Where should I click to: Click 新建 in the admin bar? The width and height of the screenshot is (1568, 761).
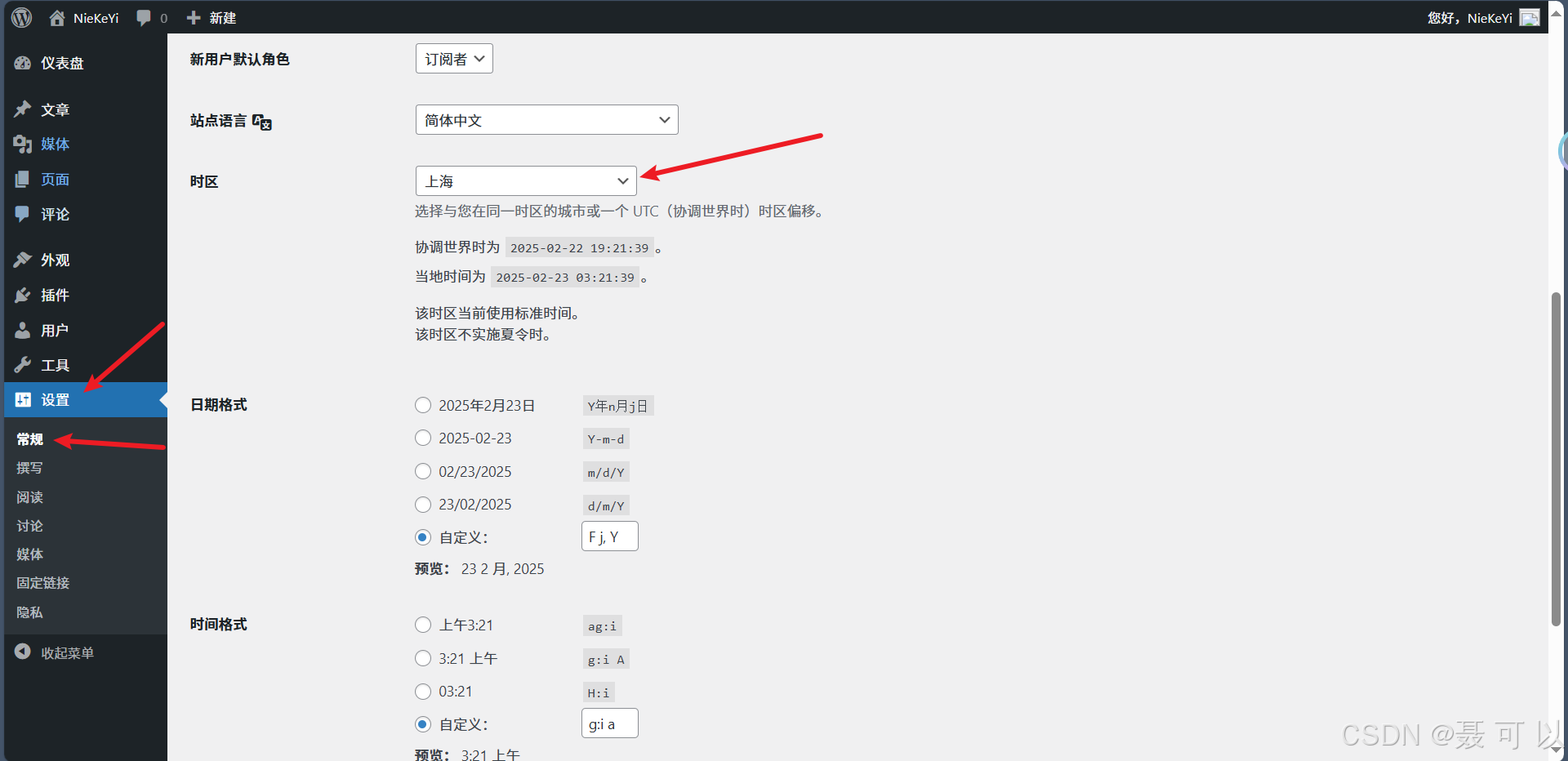click(222, 18)
